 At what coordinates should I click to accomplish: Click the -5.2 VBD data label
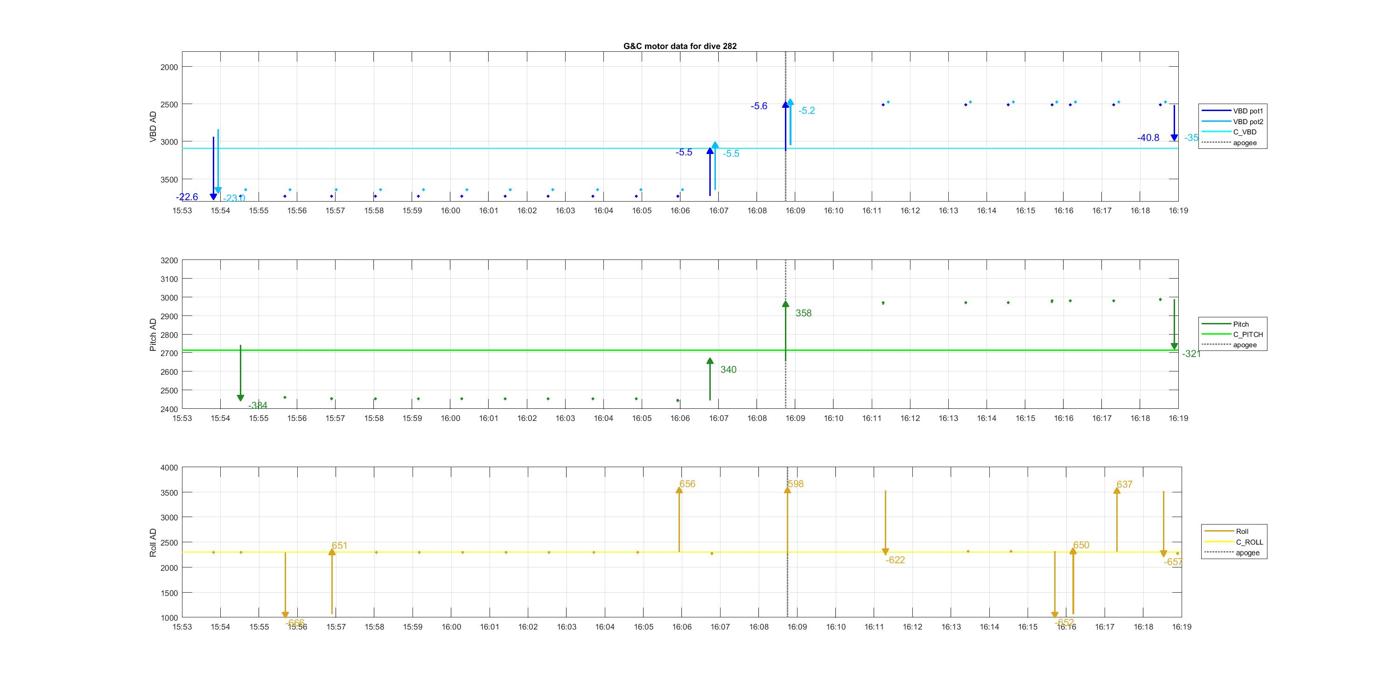[x=807, y=111]
